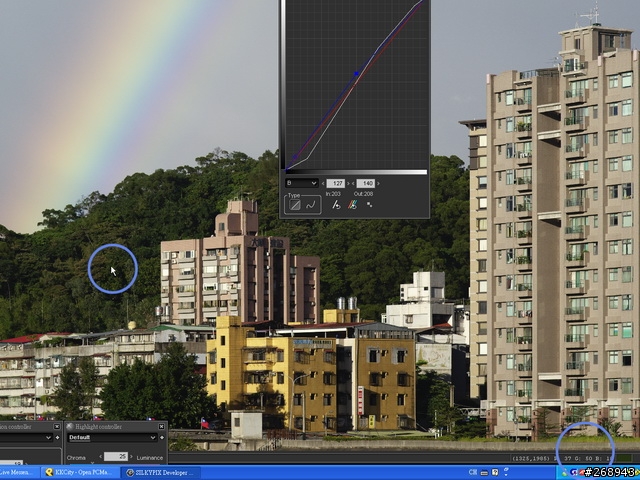The image size is (640, 480).
Task: Click the left controller preset add icon
Action: [x=58, y=438]
